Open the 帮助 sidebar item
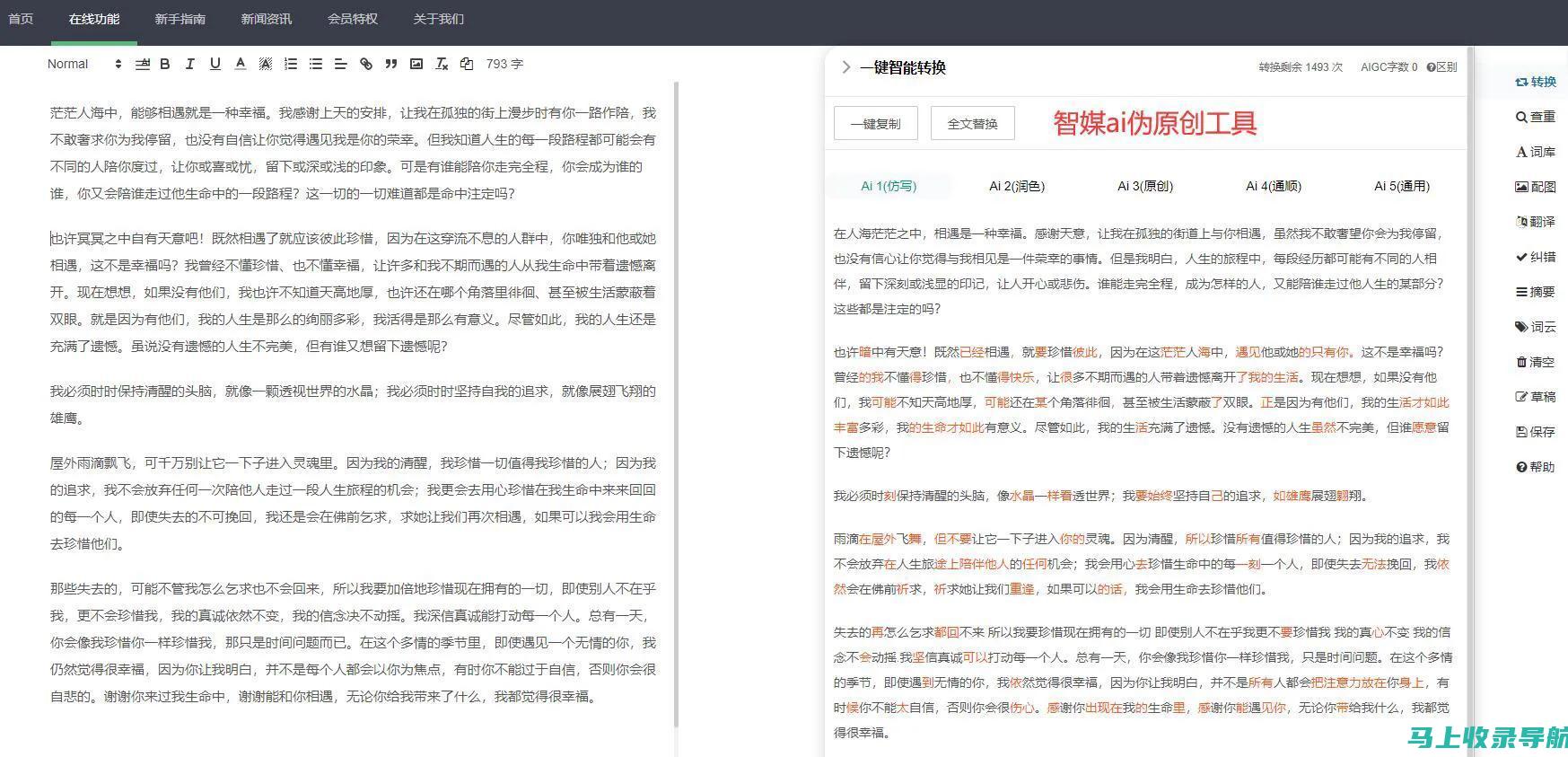Screen dimensions: 1568x757 click(x=1536, y=467)
